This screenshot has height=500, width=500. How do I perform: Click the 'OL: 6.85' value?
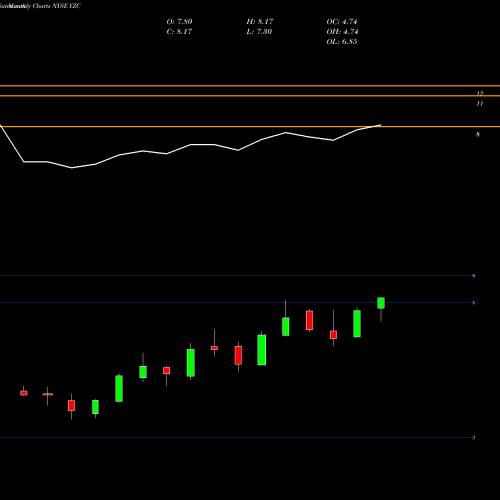(342, 42)
